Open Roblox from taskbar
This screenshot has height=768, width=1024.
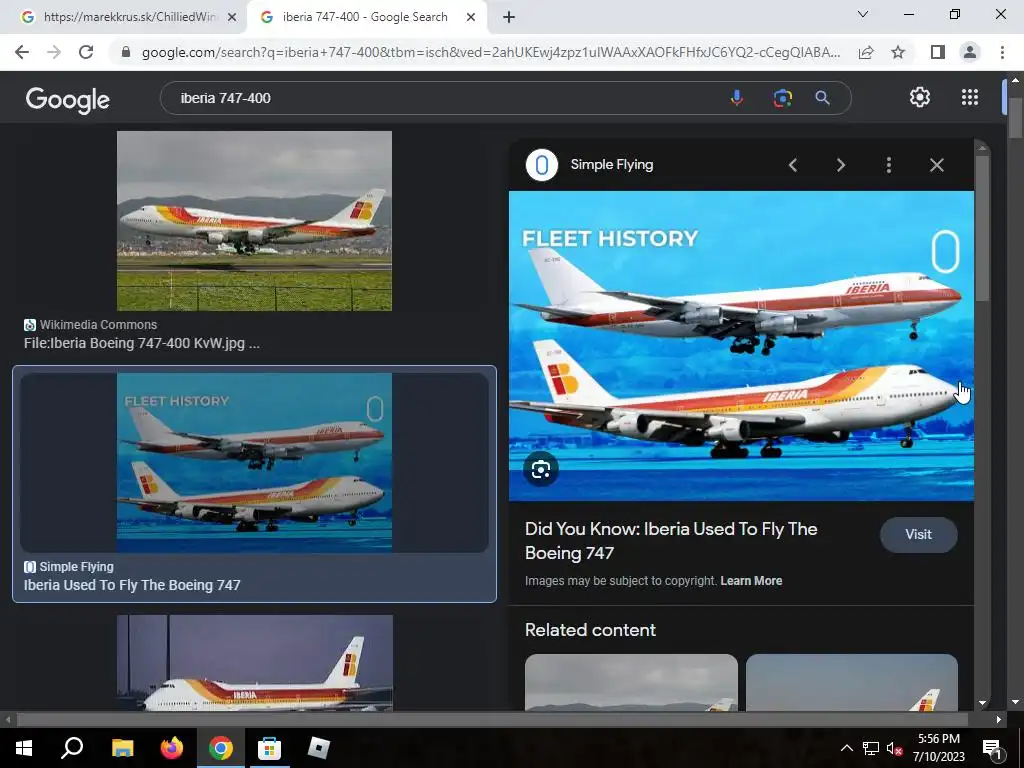318,748
